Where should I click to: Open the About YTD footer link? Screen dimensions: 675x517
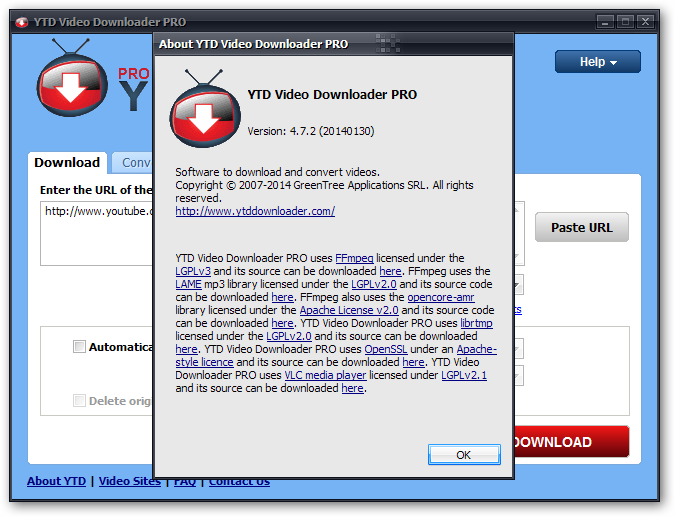tap(56, 481)
